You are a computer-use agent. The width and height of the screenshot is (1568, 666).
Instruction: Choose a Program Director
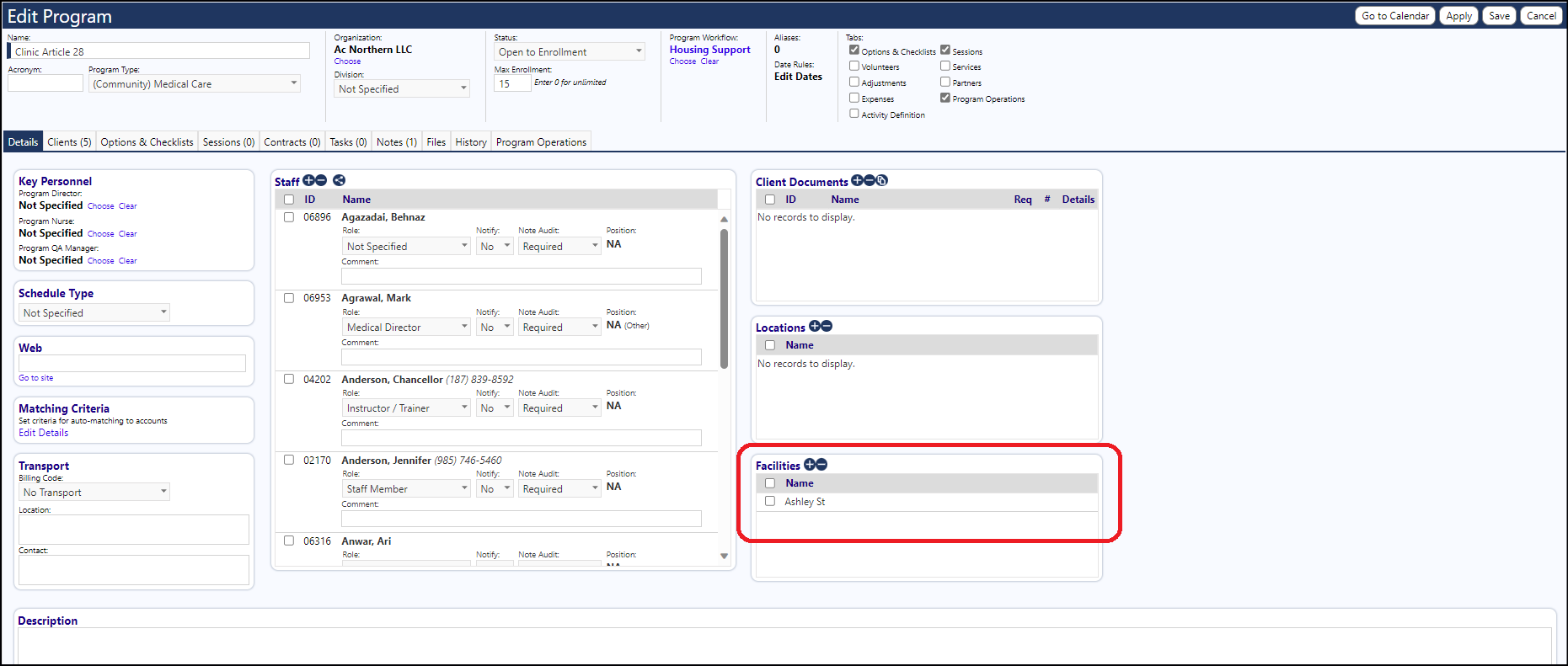pos(100,206)
